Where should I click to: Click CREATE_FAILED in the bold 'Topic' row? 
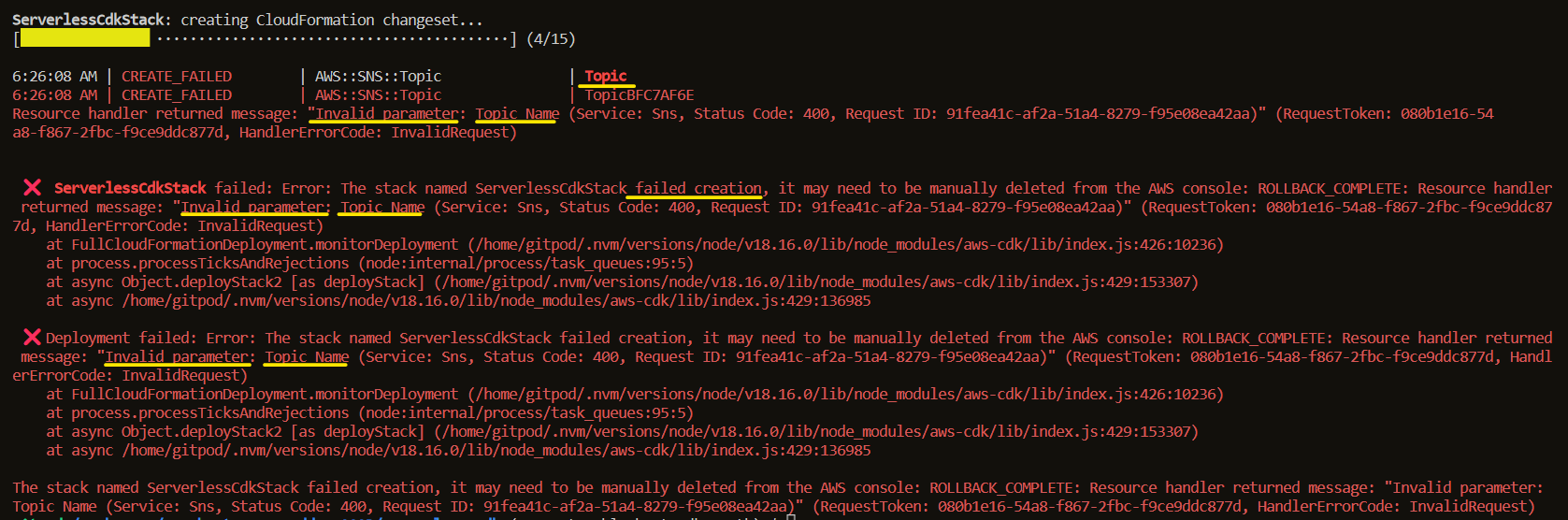click(177, 76)
